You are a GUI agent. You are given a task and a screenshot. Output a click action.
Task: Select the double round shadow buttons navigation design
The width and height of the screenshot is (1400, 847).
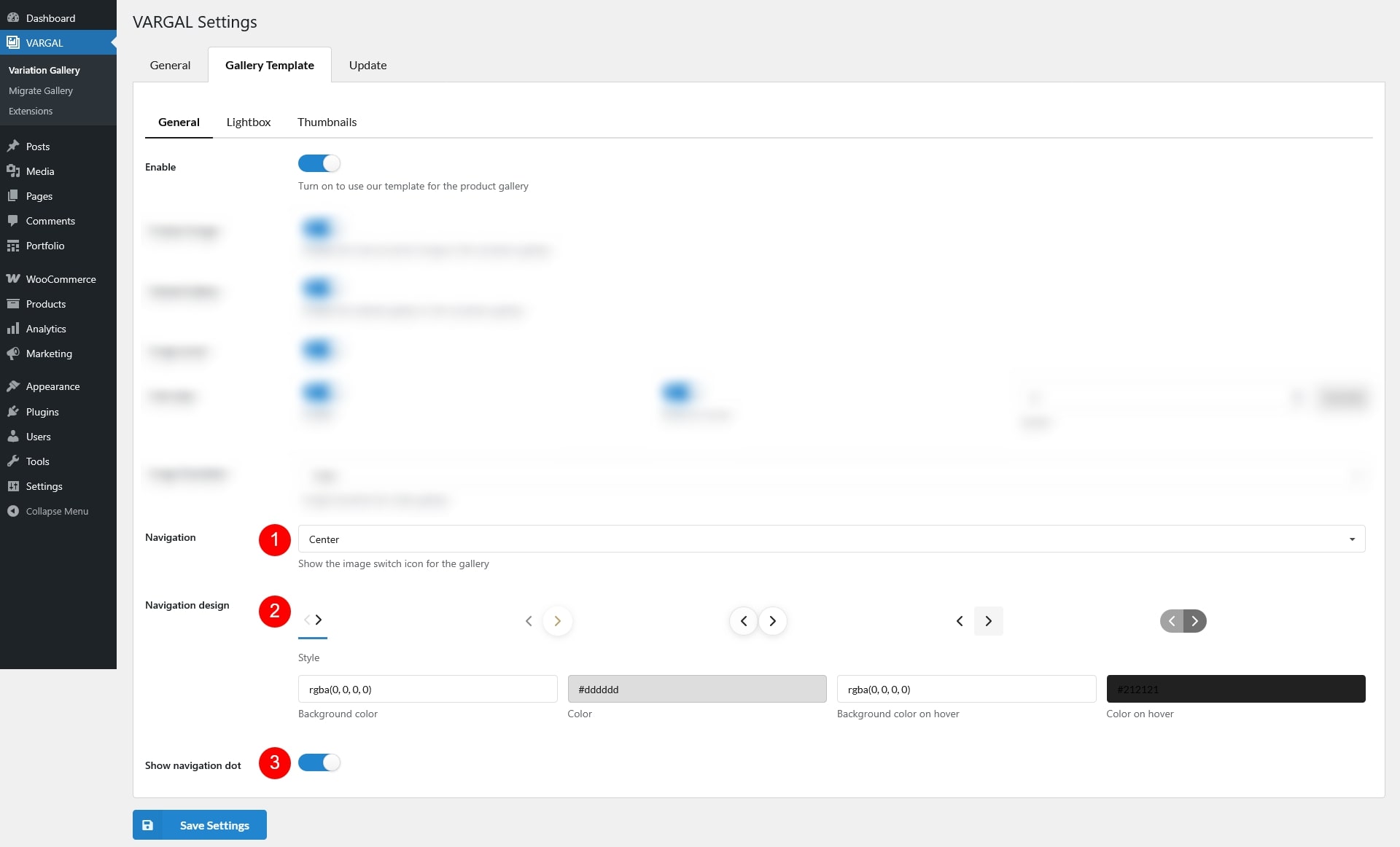click(x=758, y=621)
